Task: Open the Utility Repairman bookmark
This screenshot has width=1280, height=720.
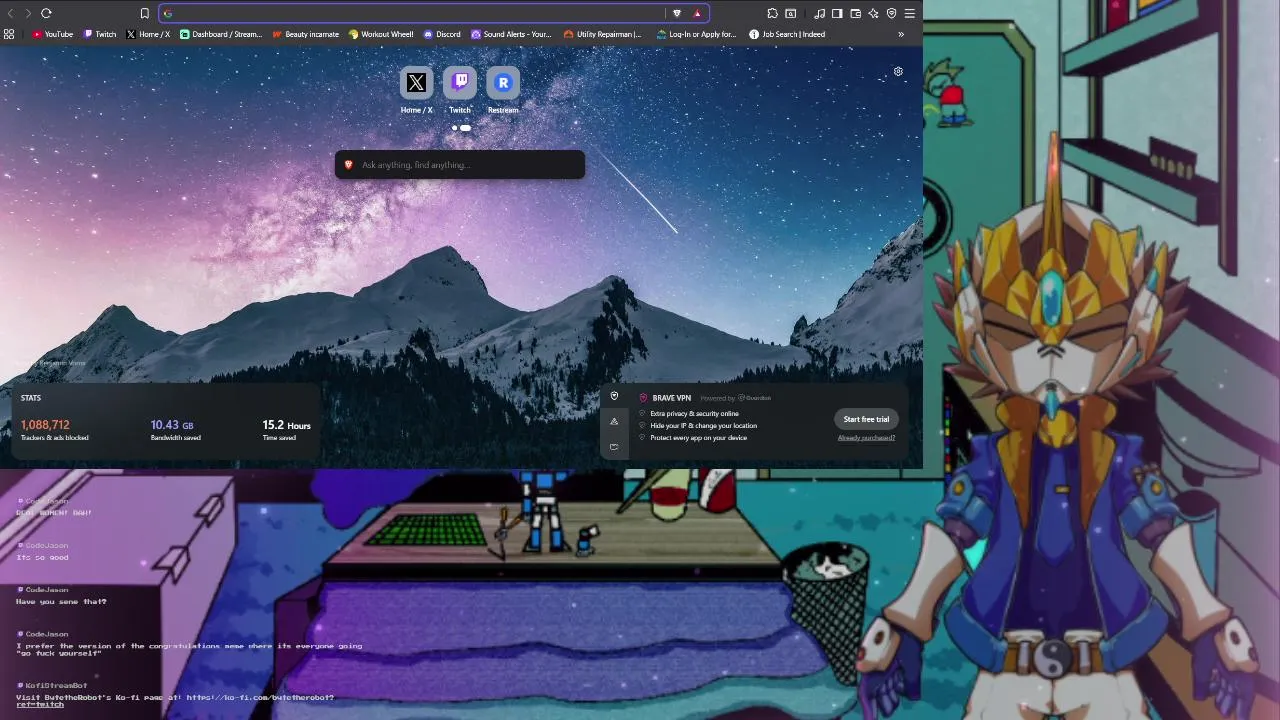Action: pyautogui.click(x=603, y=34)
